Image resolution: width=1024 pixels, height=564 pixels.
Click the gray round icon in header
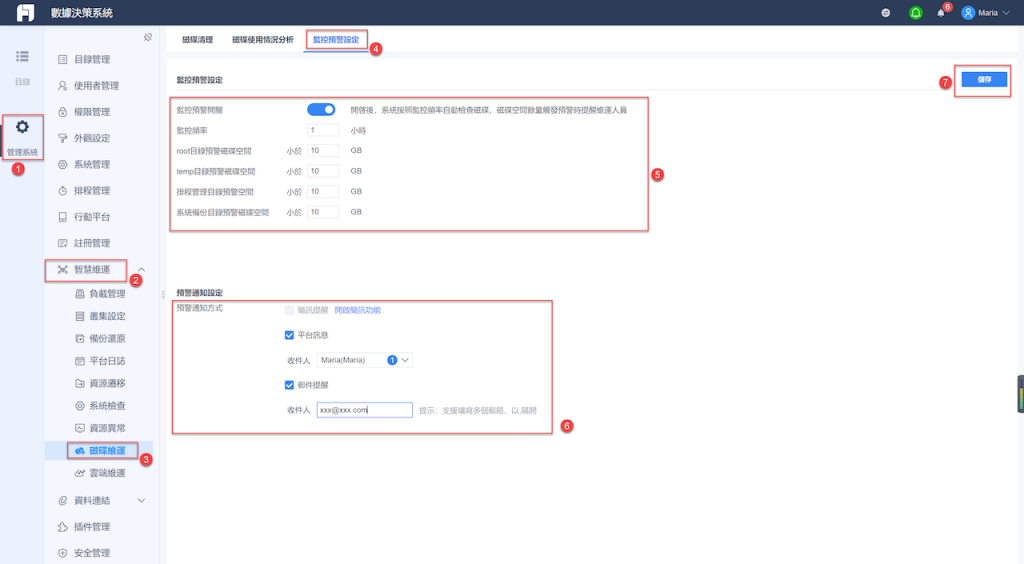(886, 12)
